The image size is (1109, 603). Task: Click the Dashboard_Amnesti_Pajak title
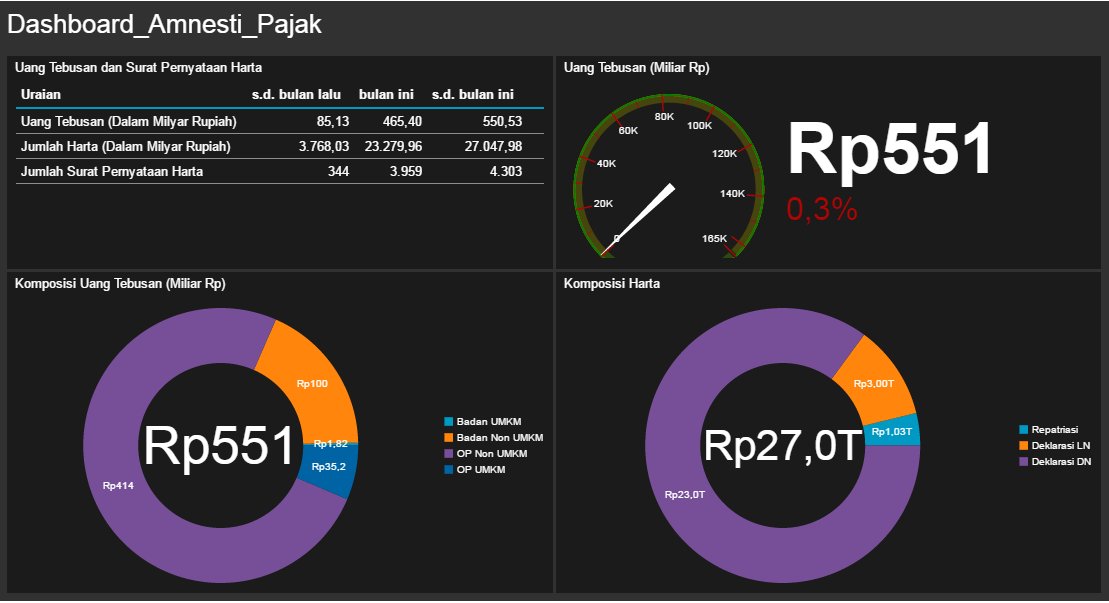tap(162, 24)
